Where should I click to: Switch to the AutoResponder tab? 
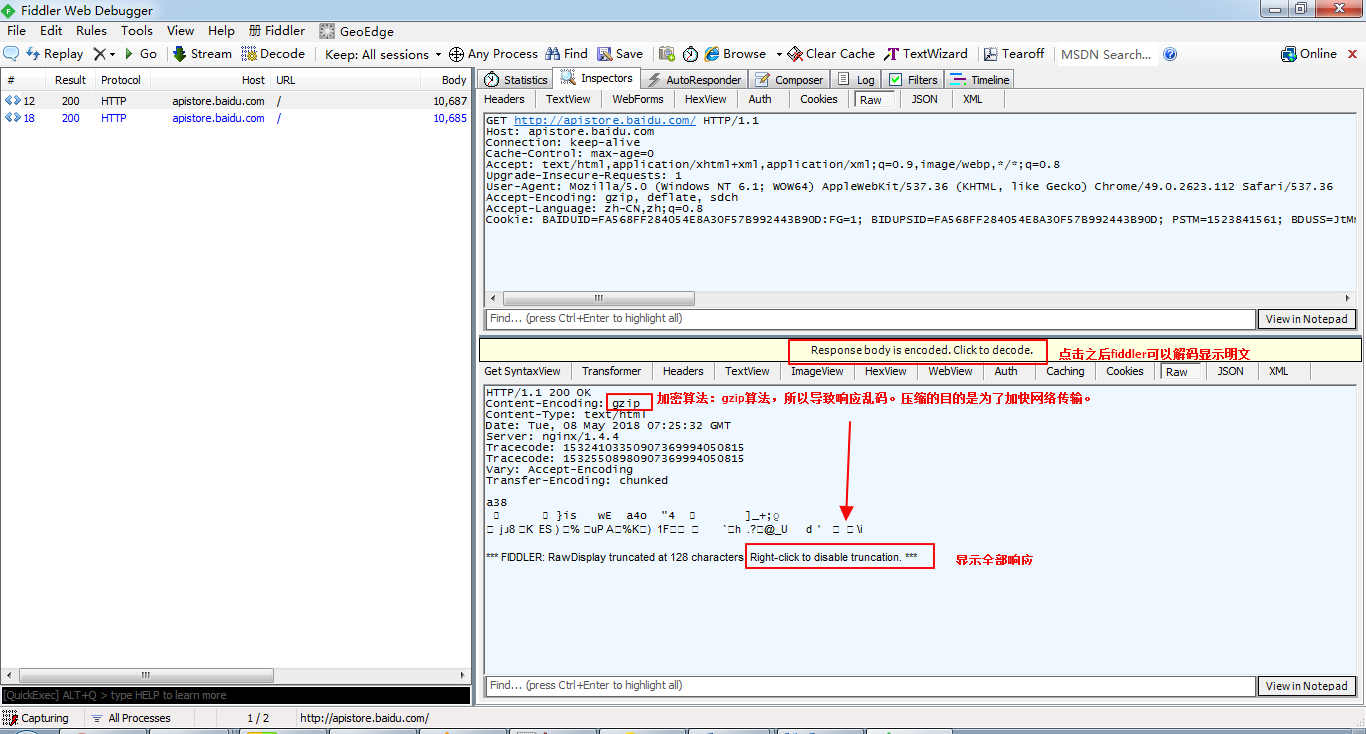pos(694,80)
